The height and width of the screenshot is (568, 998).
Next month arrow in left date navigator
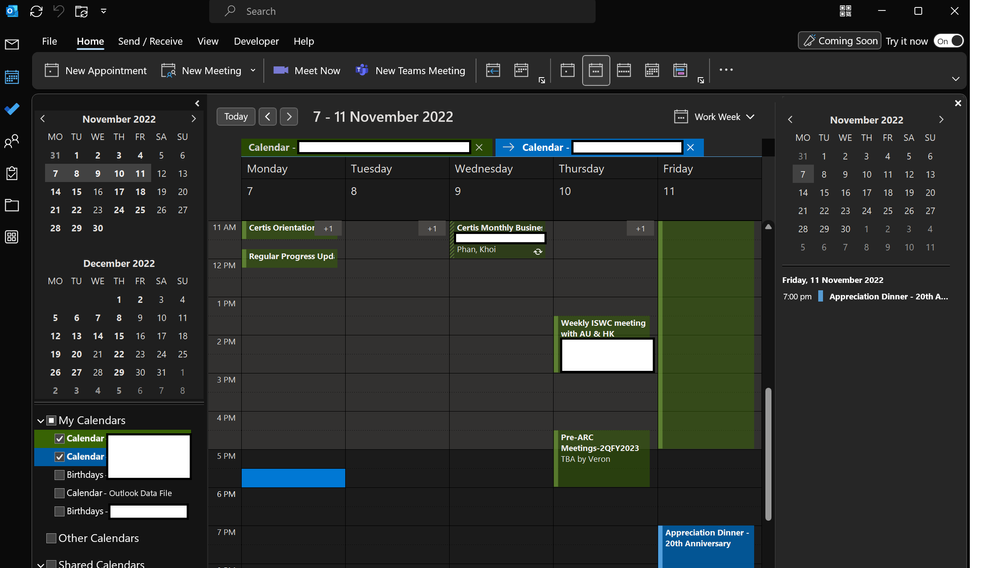(x=194, y=118)
